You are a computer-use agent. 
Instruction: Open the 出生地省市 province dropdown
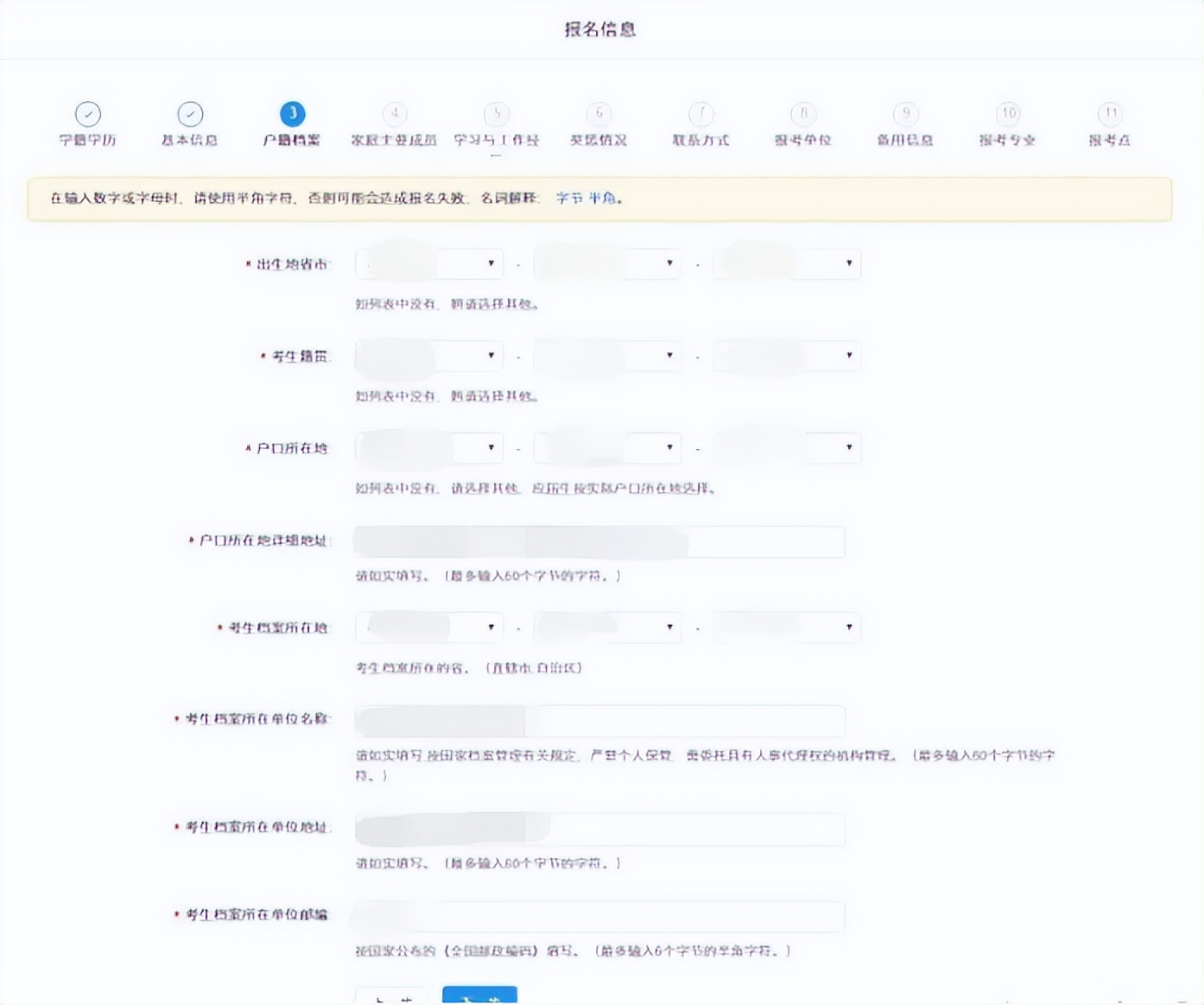pos(428,264)
